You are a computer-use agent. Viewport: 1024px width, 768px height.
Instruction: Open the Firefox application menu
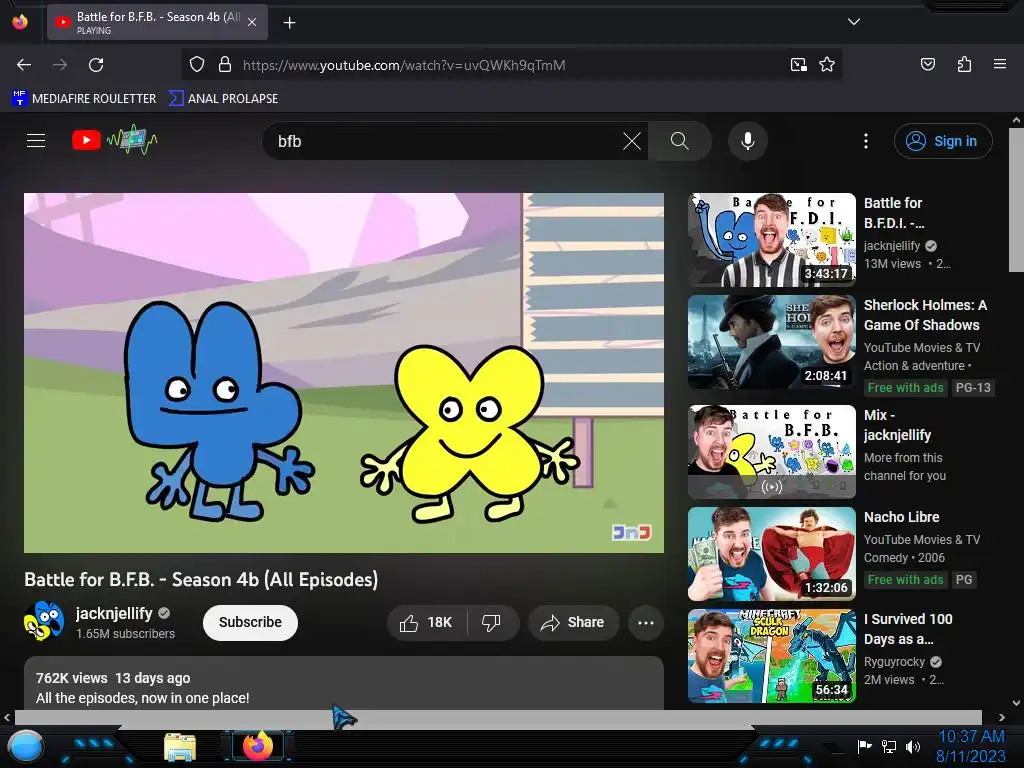coord(999,64)
